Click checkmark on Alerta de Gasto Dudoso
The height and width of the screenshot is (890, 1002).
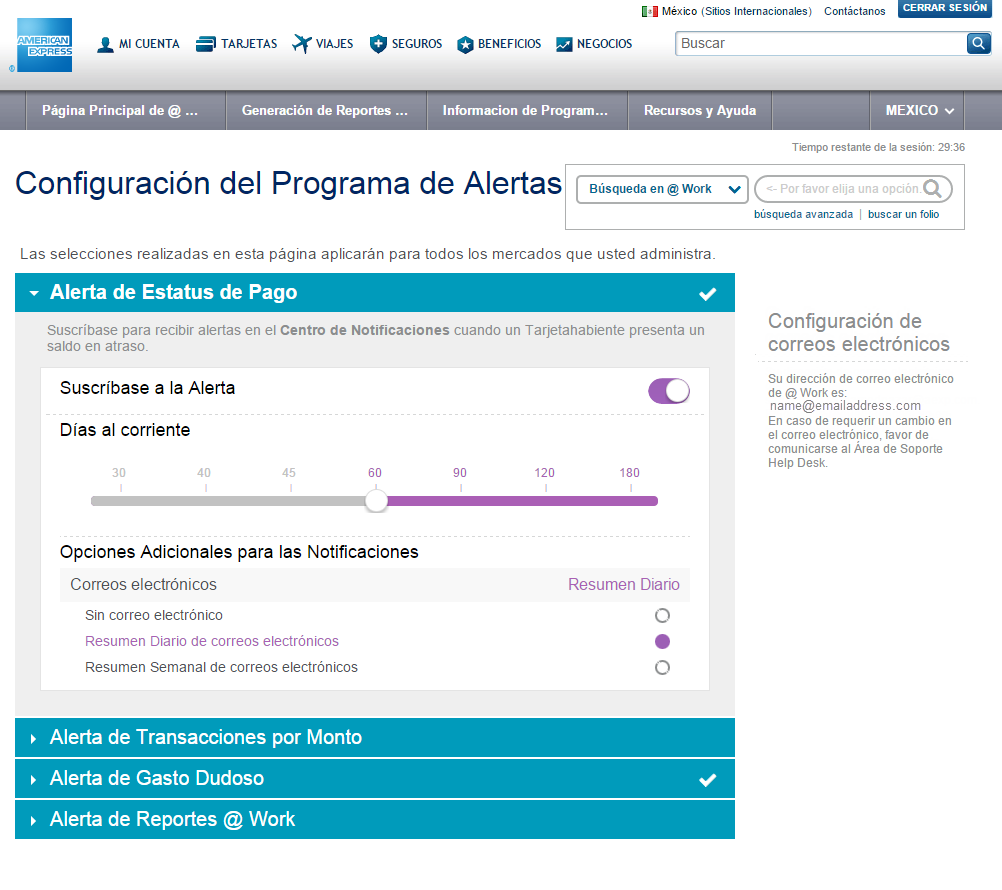(x=707, y=780)
